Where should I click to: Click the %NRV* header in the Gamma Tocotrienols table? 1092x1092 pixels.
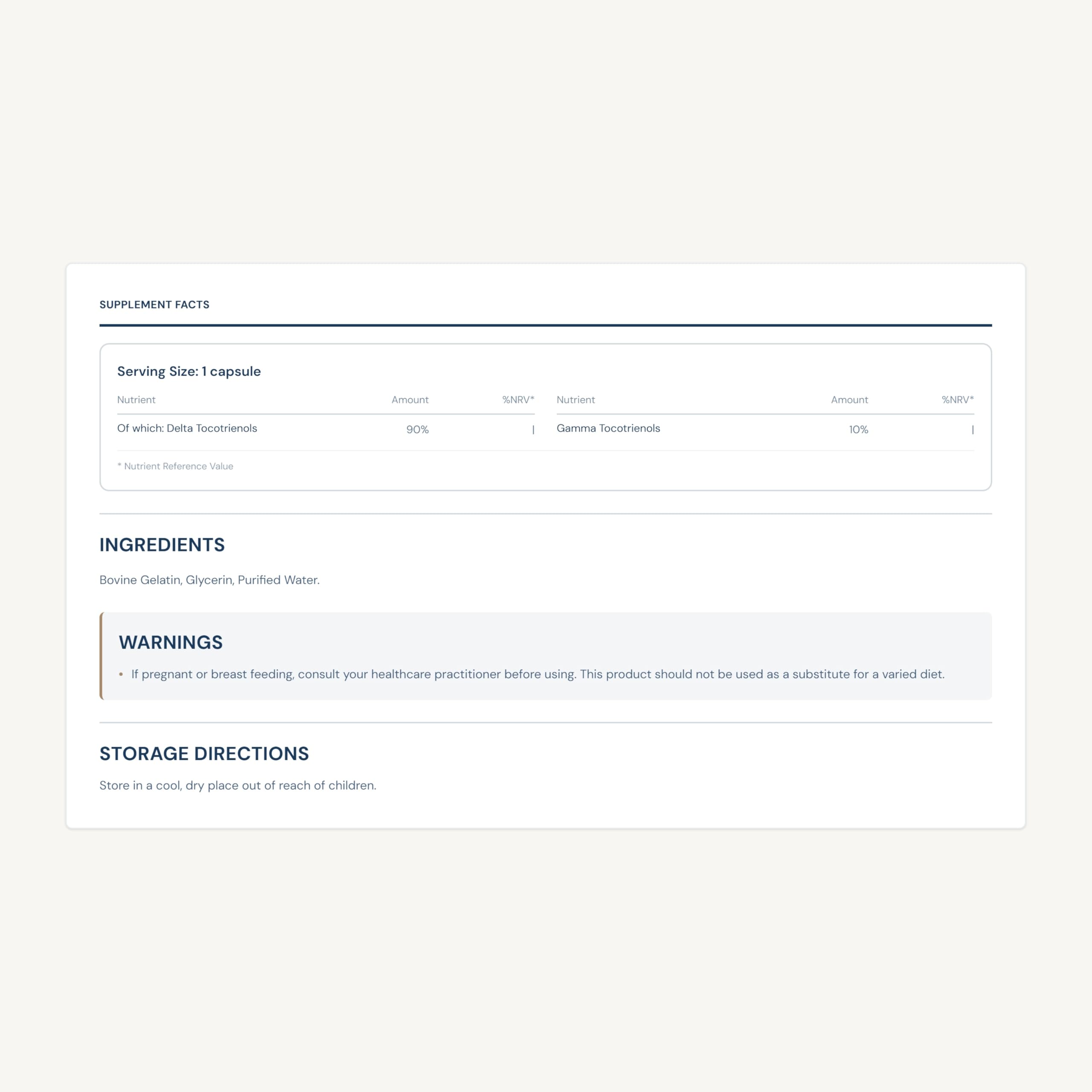pyautogui.click(x=958, y=400)
